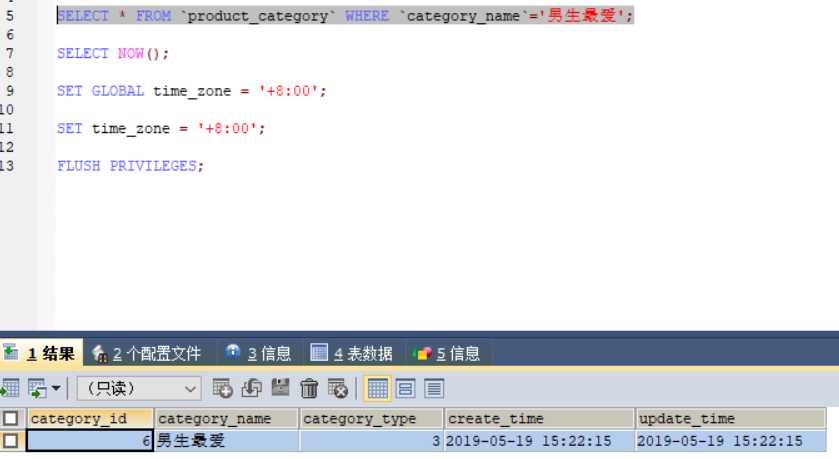839x459 pixels.
Task: Open the 5 信息 tab
Action: click(447, 353)
